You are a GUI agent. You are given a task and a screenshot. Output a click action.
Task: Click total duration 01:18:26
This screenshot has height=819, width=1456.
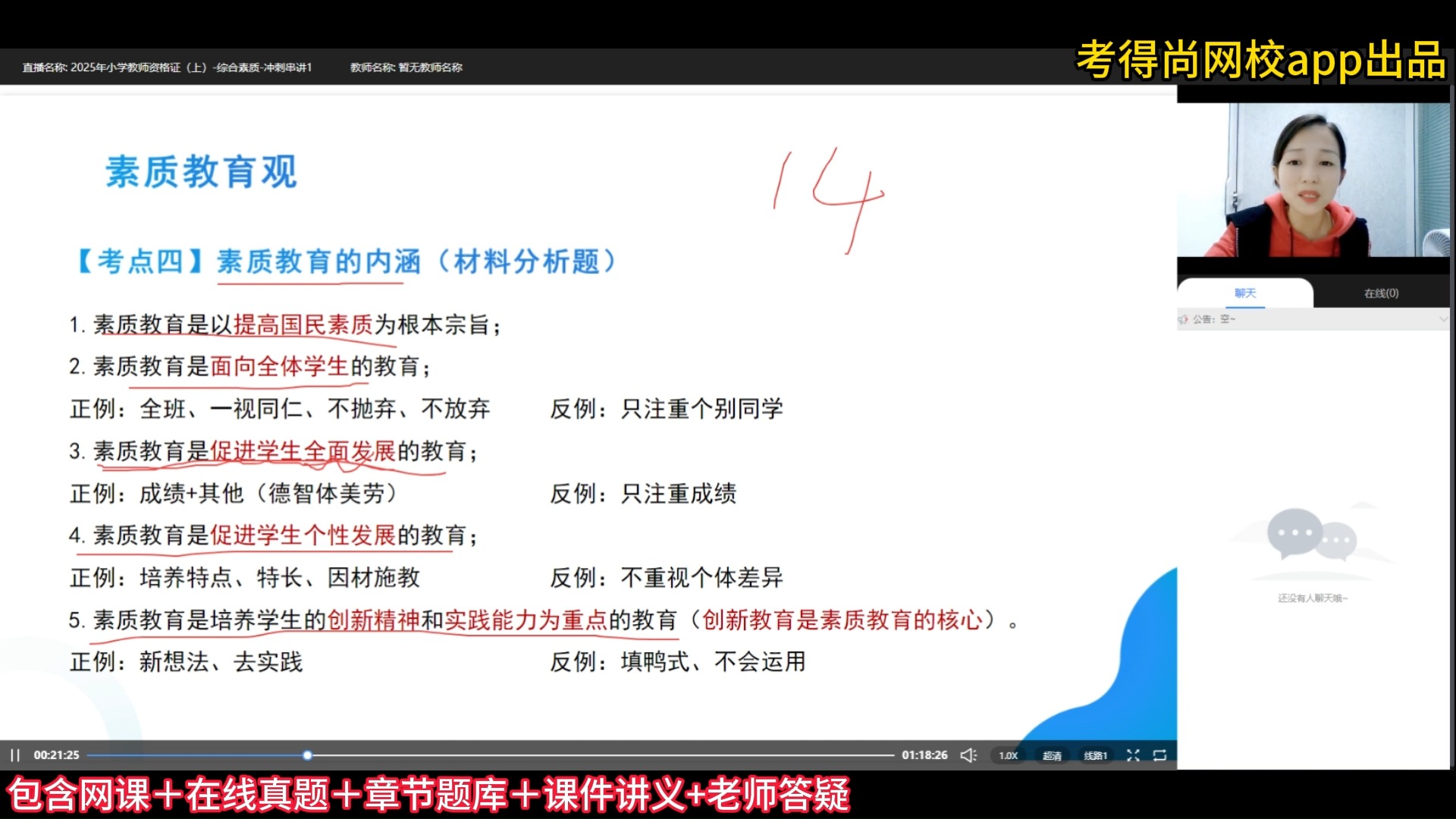(924, 755)
